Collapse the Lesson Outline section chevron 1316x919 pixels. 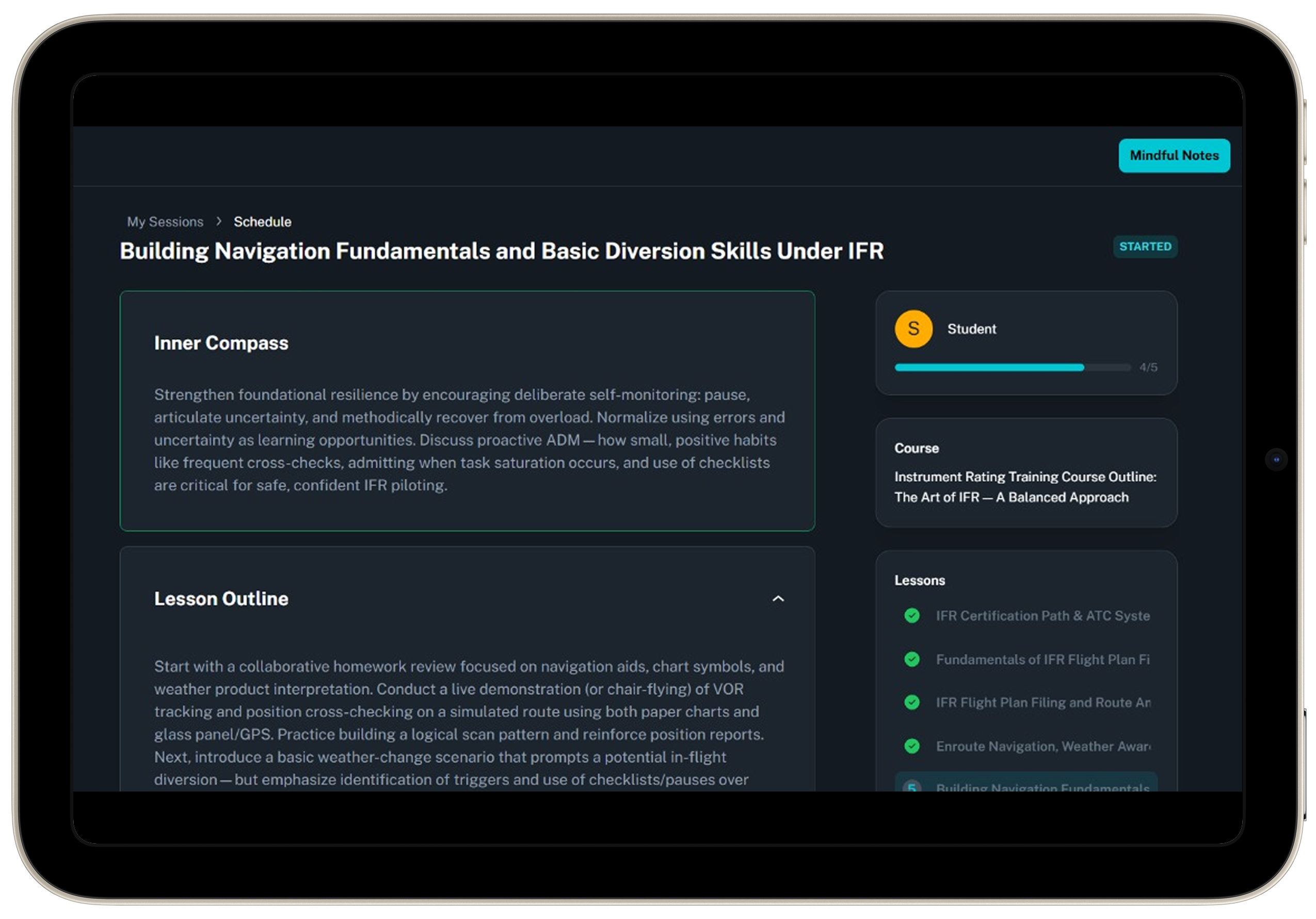pyautogui.click(x=777, y=598)
